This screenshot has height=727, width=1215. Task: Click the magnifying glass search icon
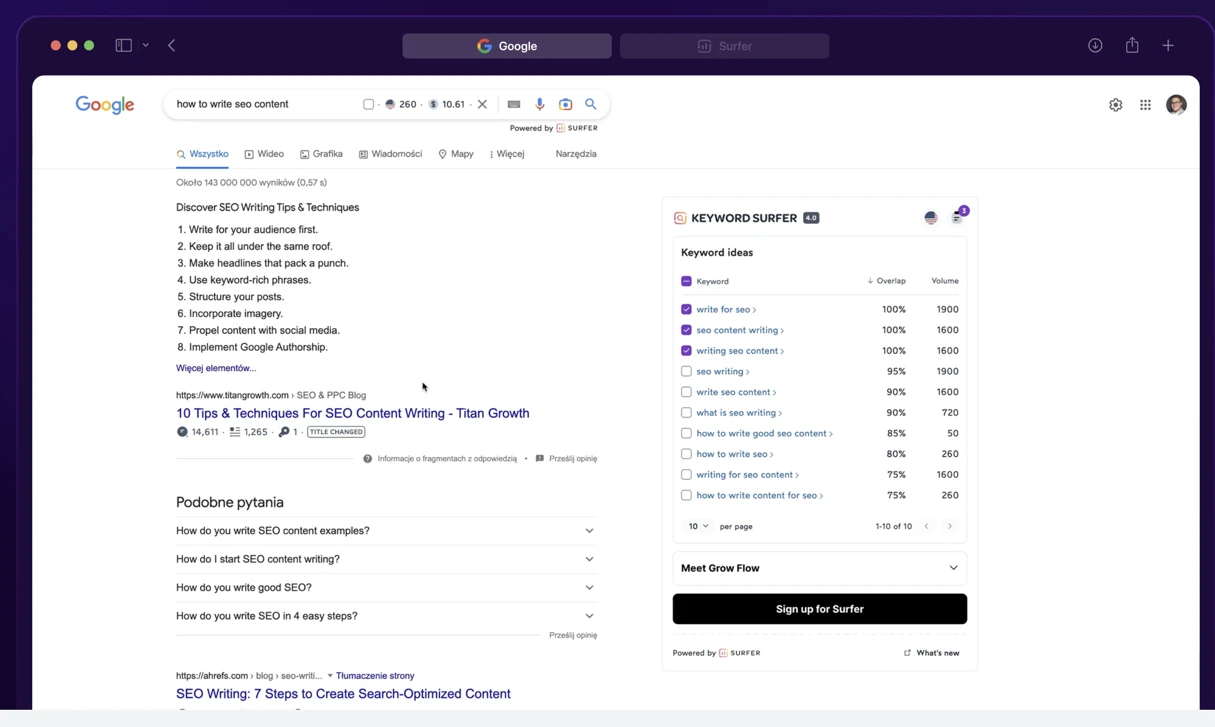tap(591, 104)
